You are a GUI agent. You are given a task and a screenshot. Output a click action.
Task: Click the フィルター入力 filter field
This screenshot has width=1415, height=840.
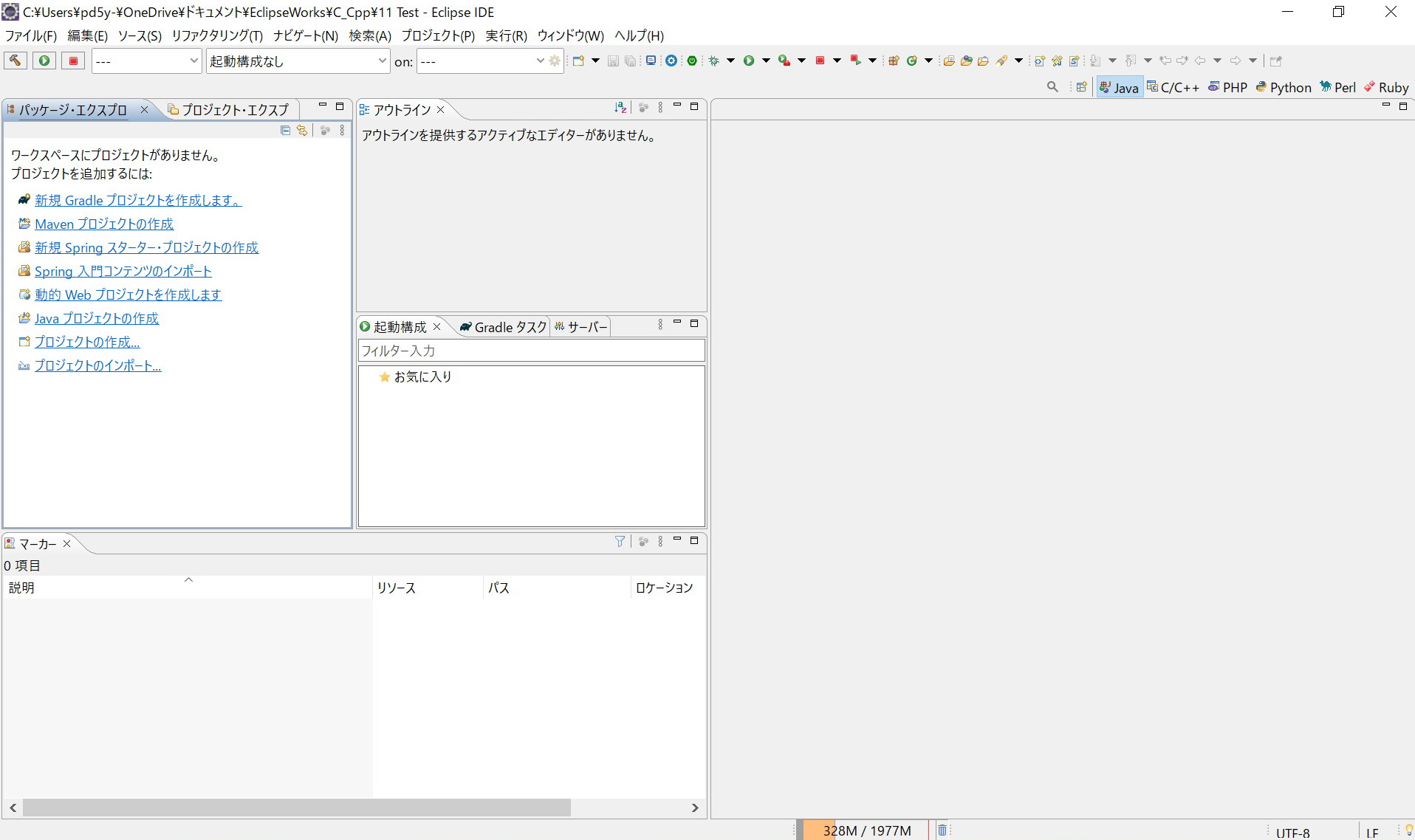point(531,351)
